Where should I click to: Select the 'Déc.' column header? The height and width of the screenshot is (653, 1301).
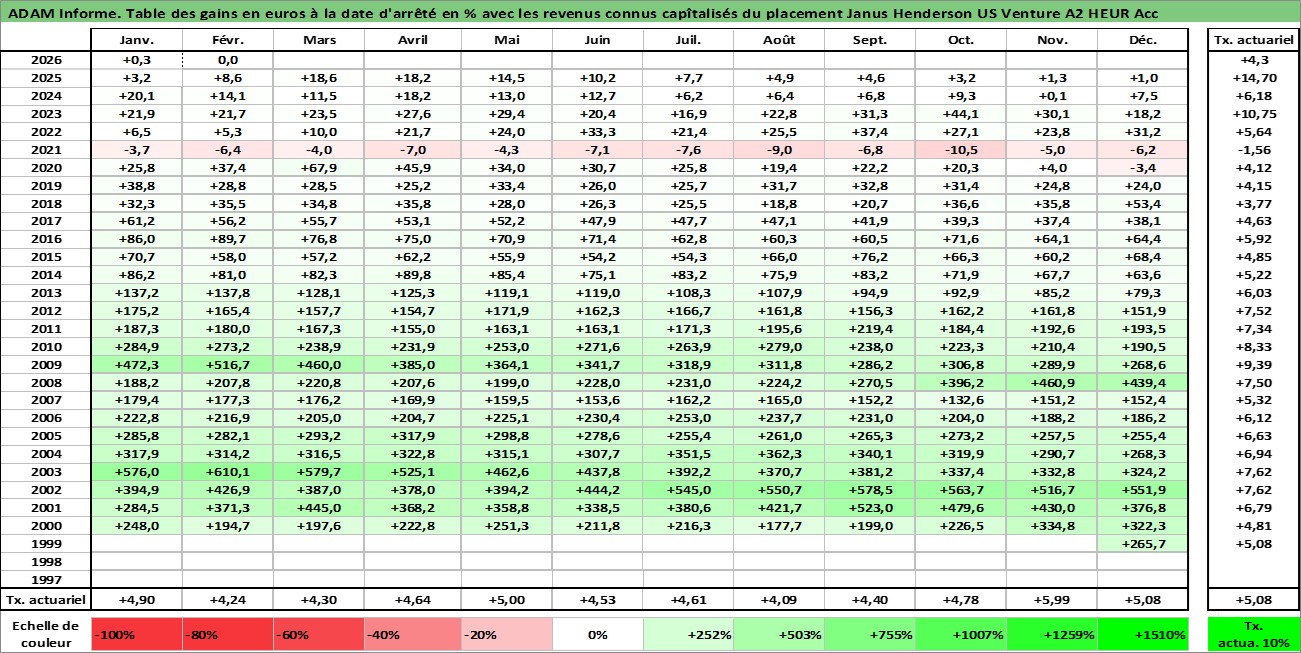[1142, 41]
